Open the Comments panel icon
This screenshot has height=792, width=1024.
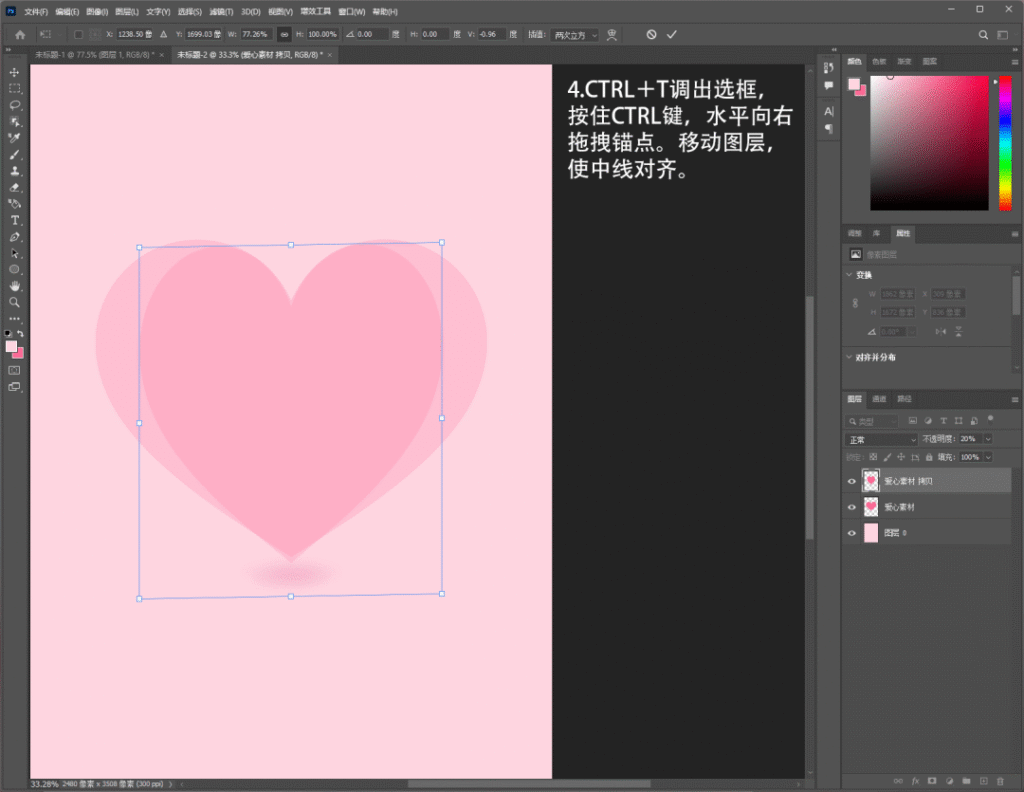click(x=828, y=86)
